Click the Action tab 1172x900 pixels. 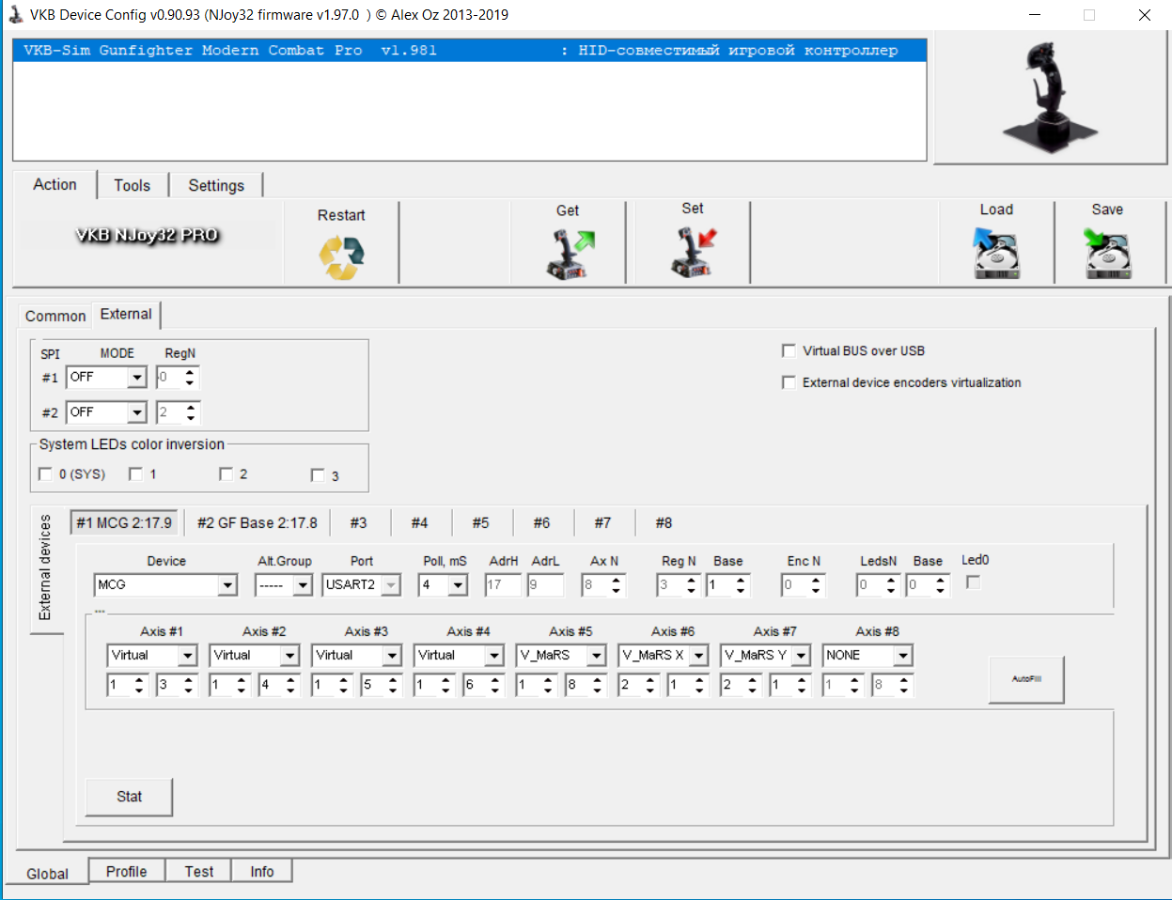55,185
